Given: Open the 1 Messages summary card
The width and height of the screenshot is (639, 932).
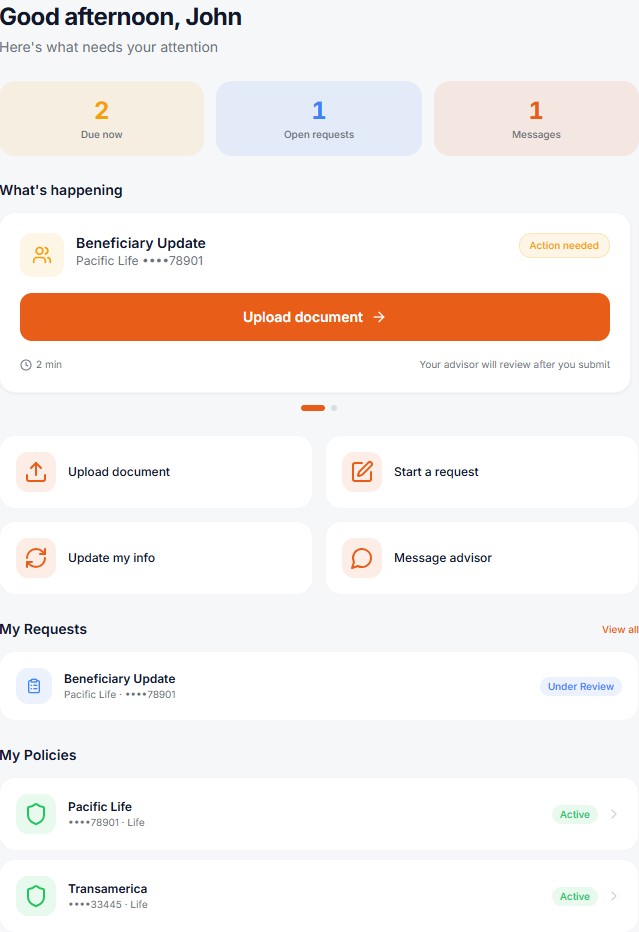Looking at the screenshot, I should click(536, 118).
